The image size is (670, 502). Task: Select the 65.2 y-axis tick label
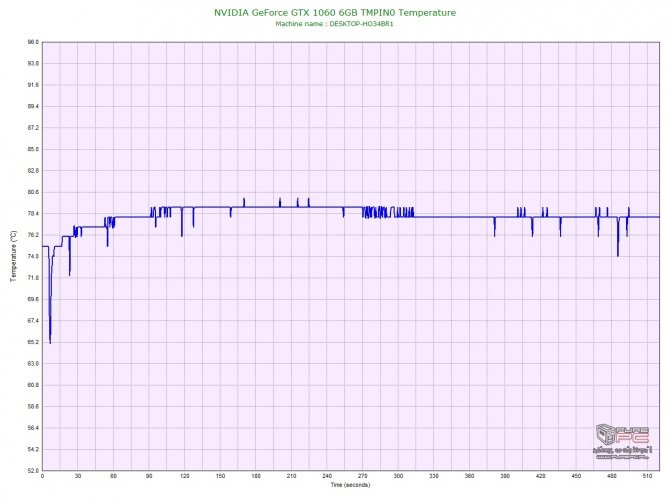point(33,342)
